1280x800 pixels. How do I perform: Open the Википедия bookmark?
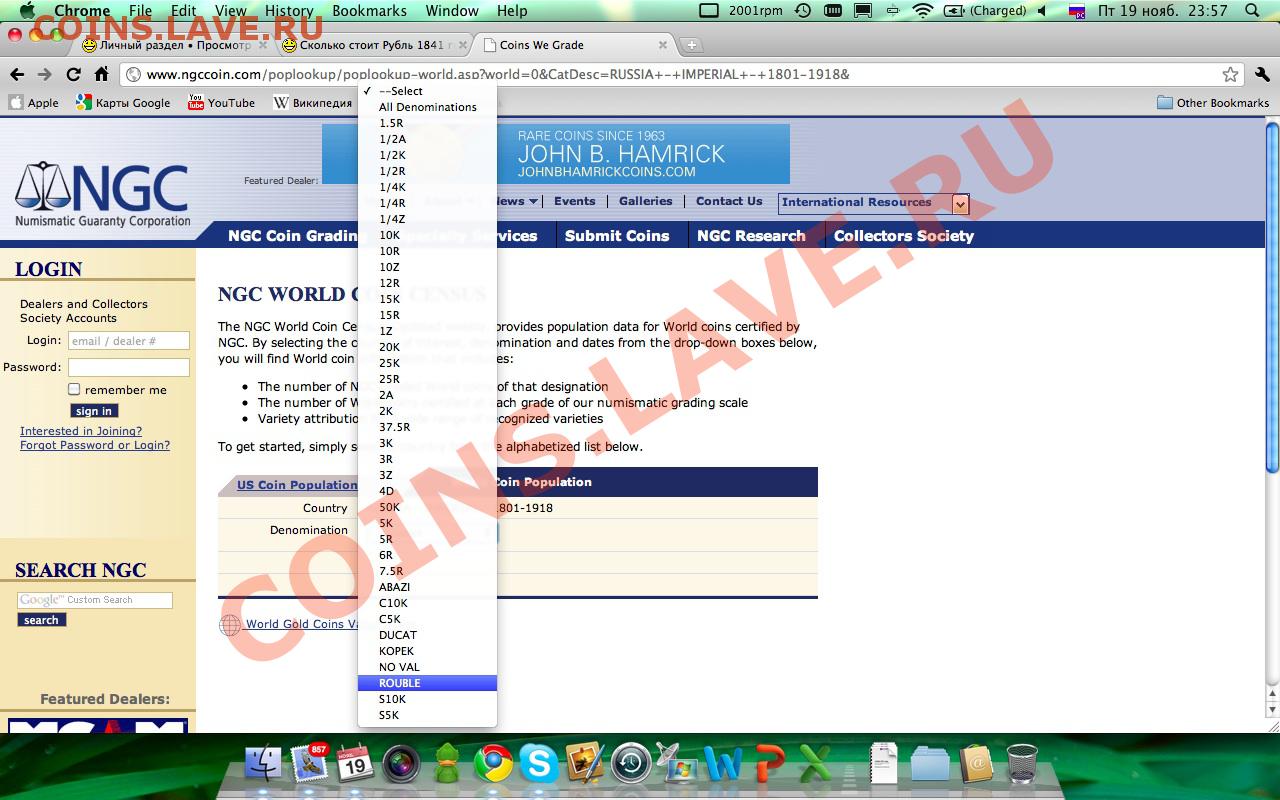313,103
